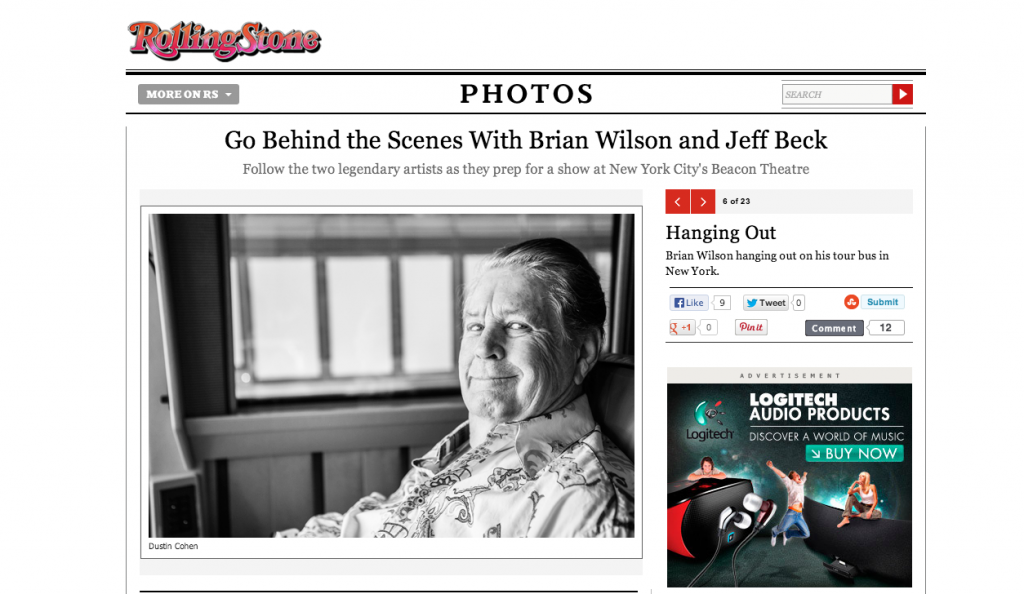This screenshot has width=1024, height=594.
Task: Click the gallery headline about Brian Wilson
Action: [526, 140]
